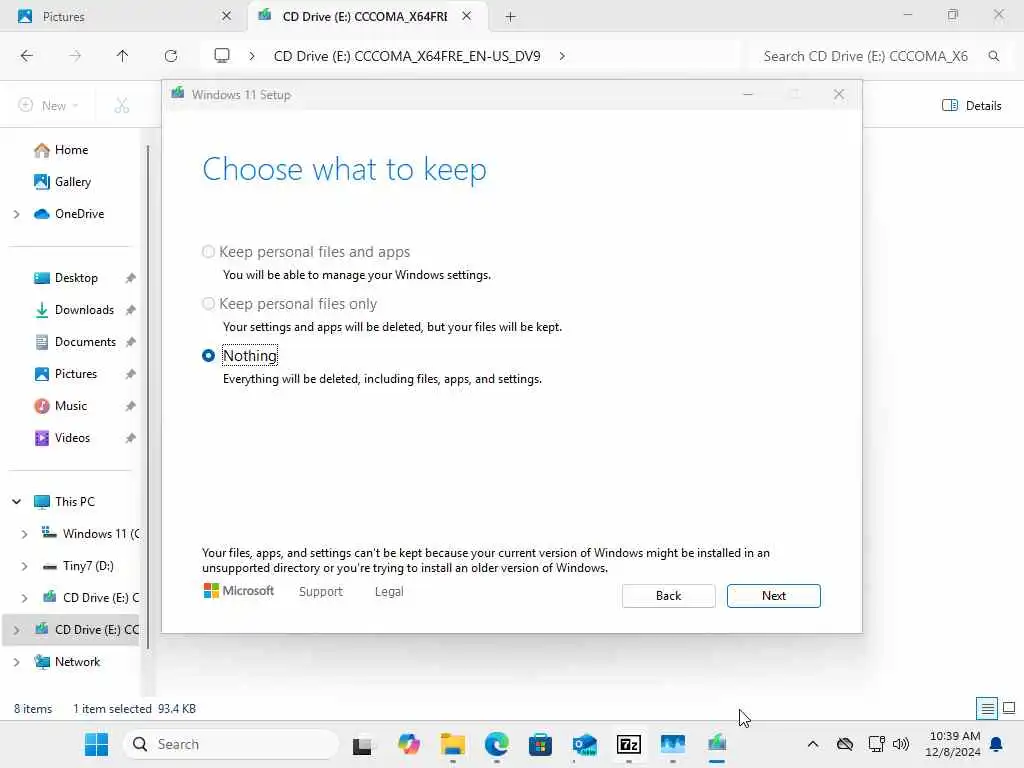This screenshot has width=1024, height=768.
Task: Click the volume speaker tray icon
Action: pos(901,744)
